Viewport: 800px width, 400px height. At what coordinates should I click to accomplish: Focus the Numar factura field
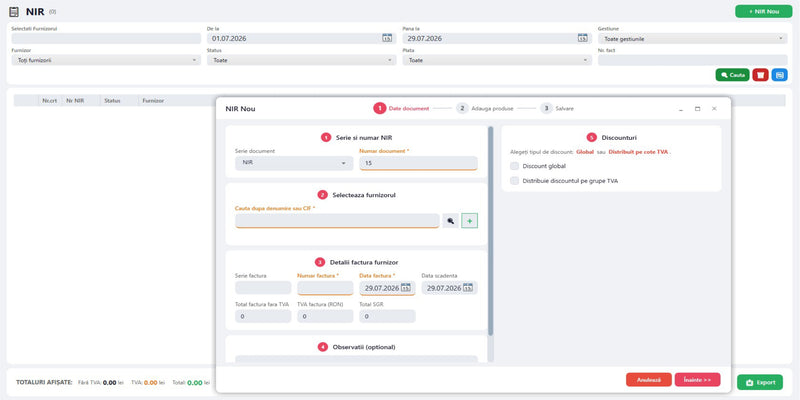coord(325,288)
